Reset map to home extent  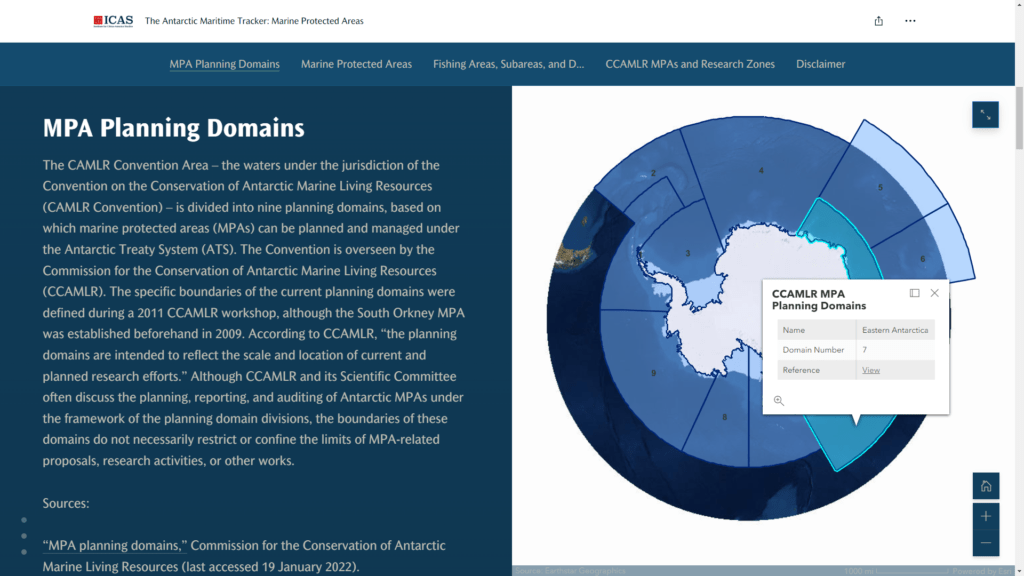tap(985, 486)
